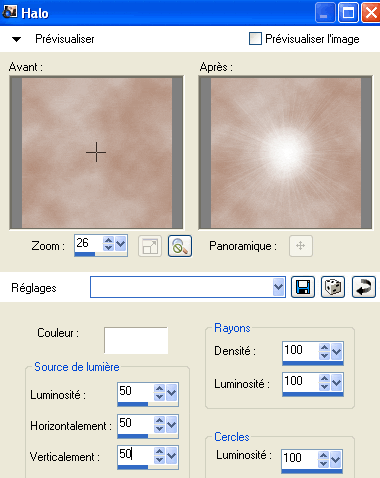Viewport: 380px width, 478px height.
Task: Open the Rayons Densité dropdown arrow
Action: click(x=336, y=351)
